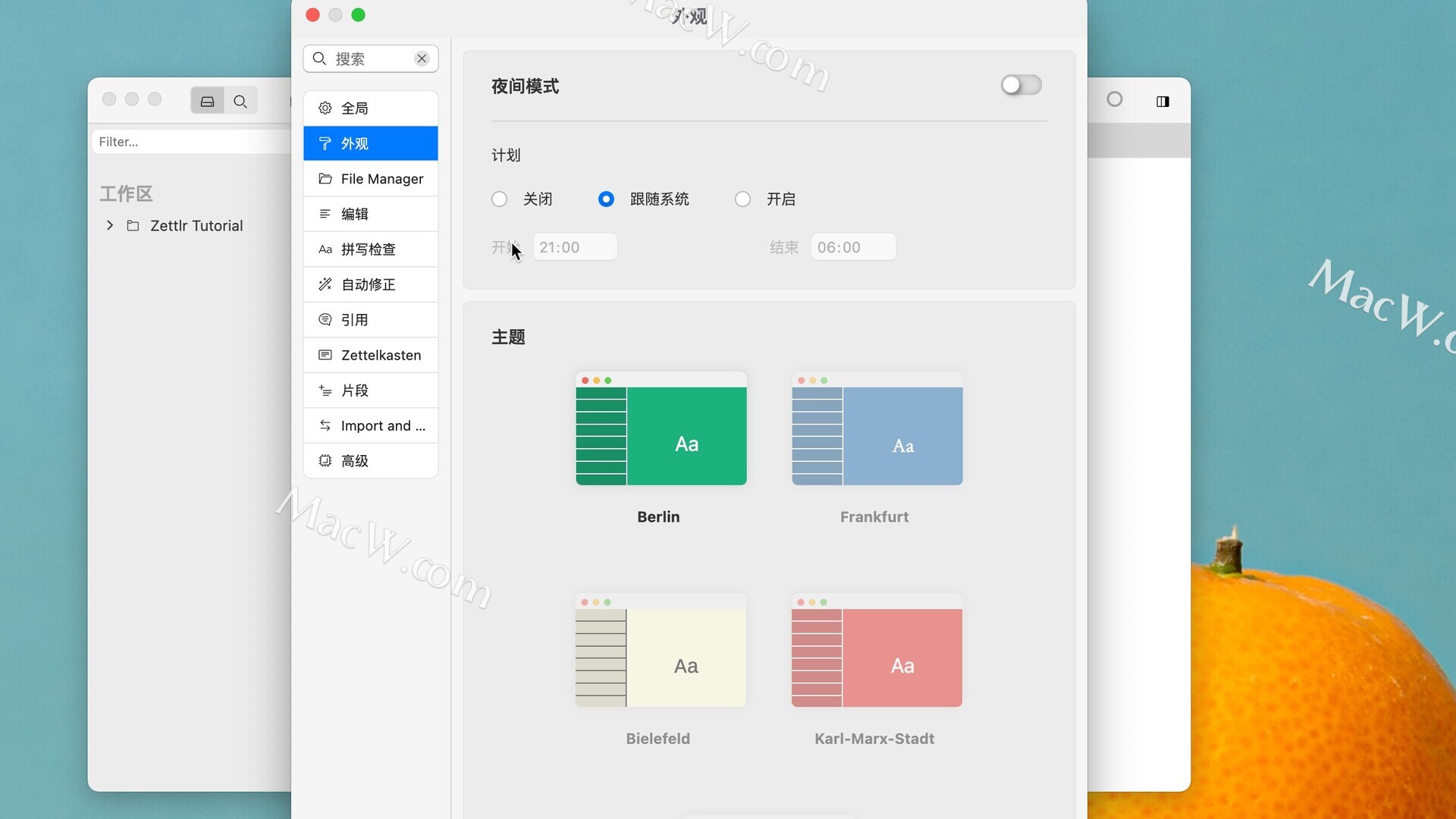Screen dimensions: 1456x819
Task: Open the 全局 general preferences tab
Action: pyautogui.click(x=371, y=108)
